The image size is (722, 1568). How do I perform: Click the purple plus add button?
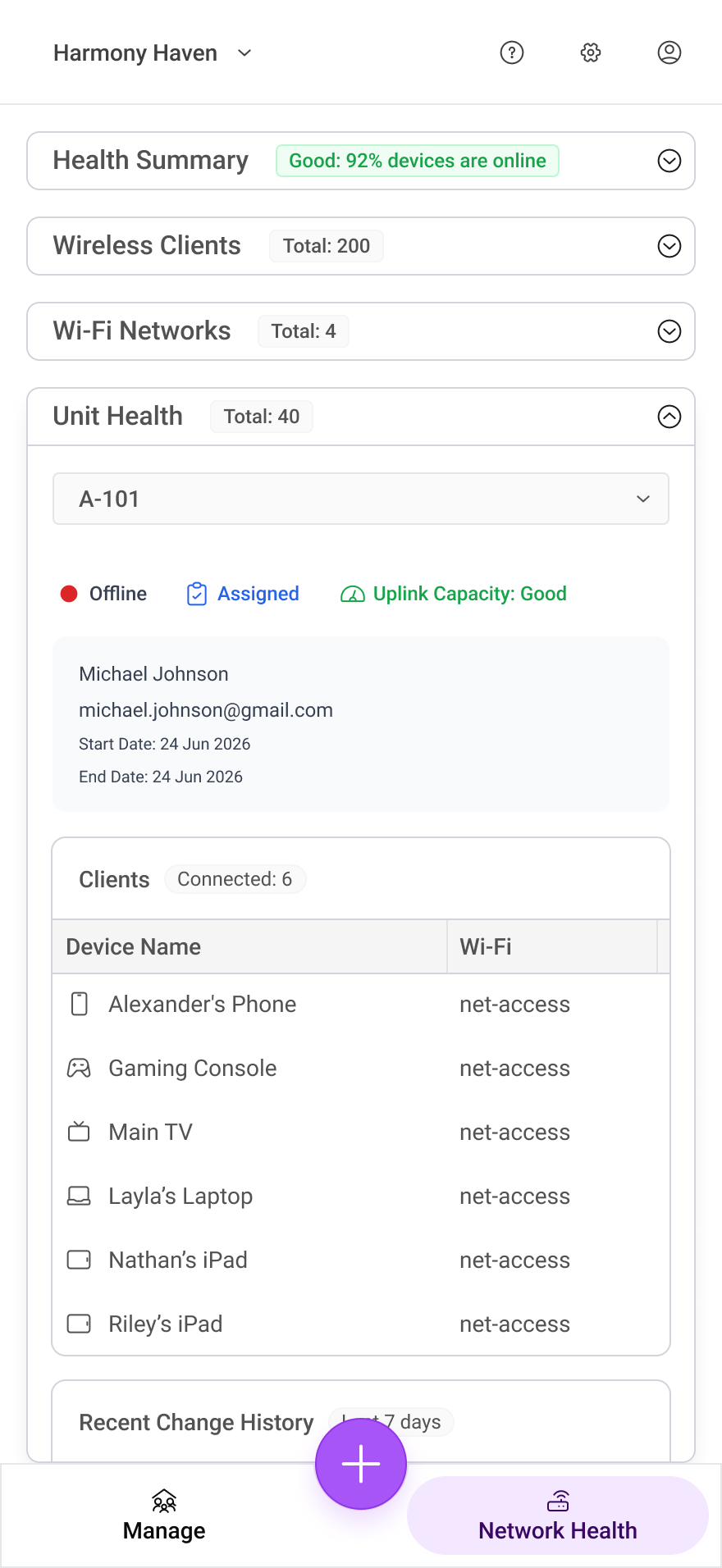click(361, 1464)
